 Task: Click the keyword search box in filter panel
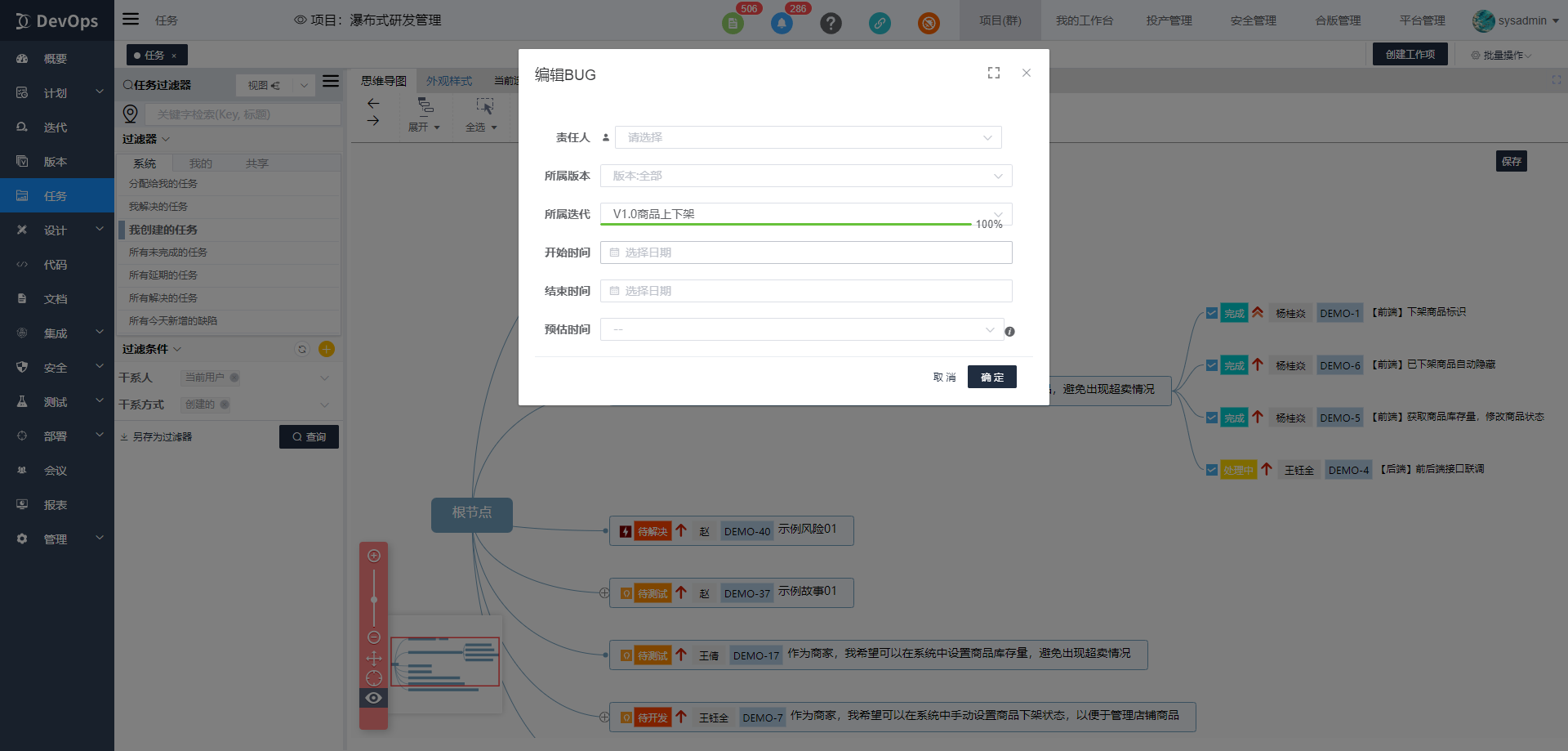pyautogui.click(x=243, y=114)
